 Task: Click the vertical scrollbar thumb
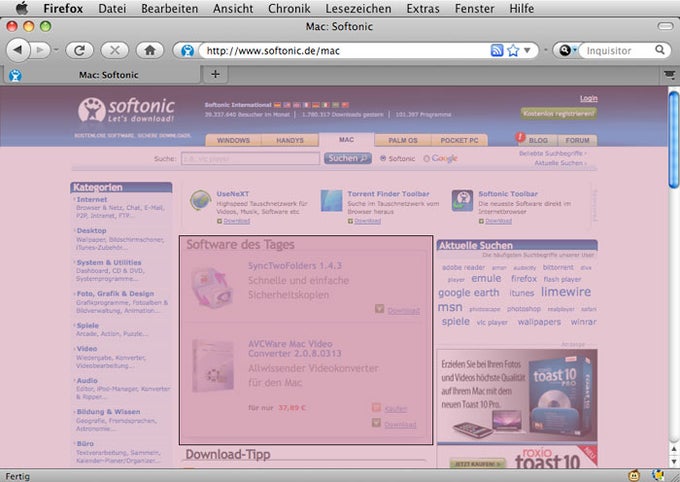point(673,139)
